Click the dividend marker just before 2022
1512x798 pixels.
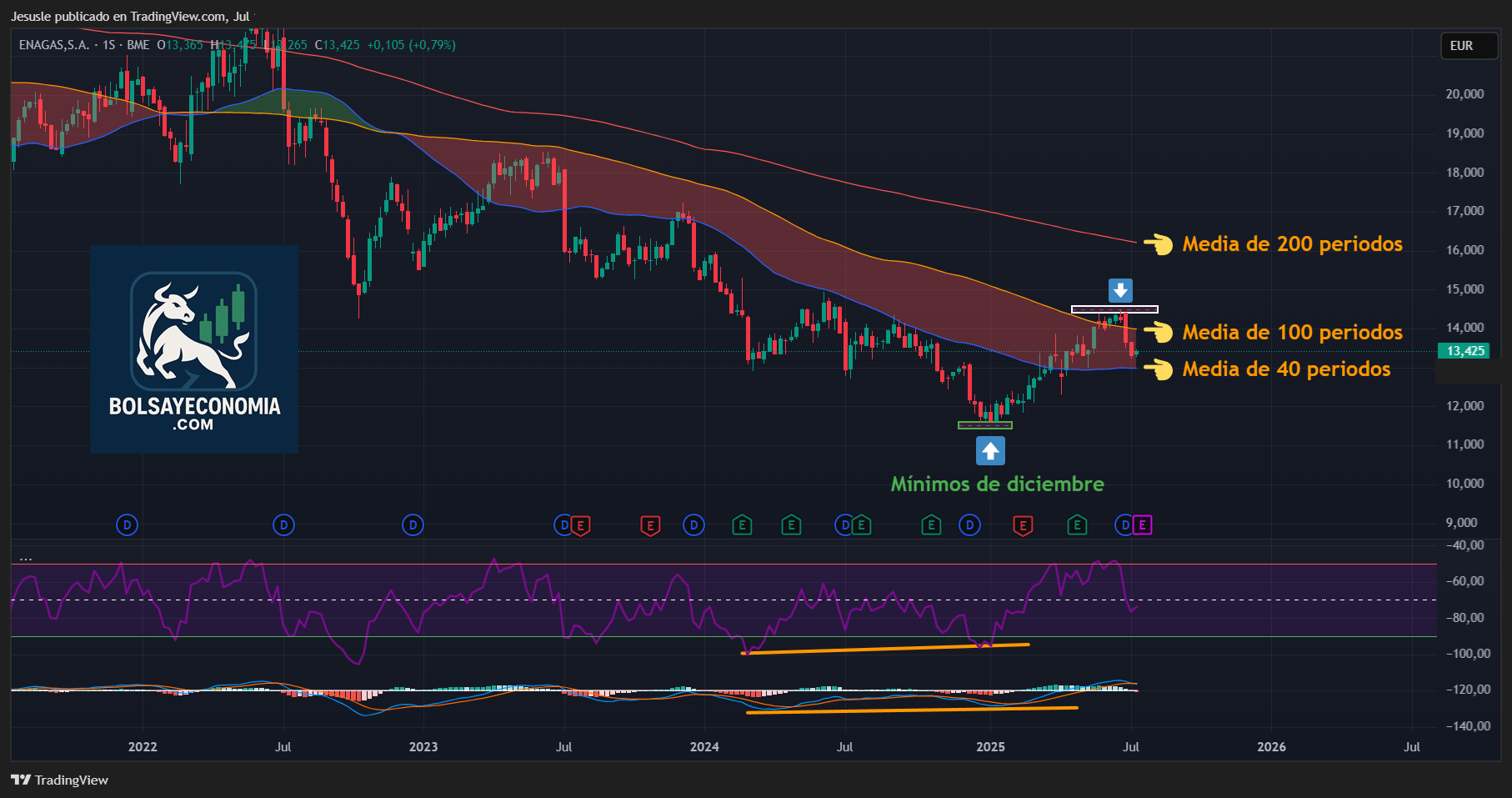(127, 525)
